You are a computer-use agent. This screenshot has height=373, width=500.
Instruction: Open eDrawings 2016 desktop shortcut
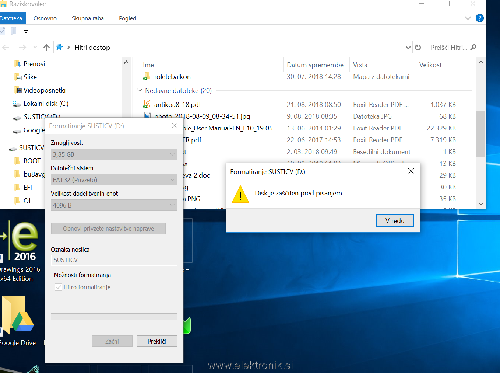(19, 250)
